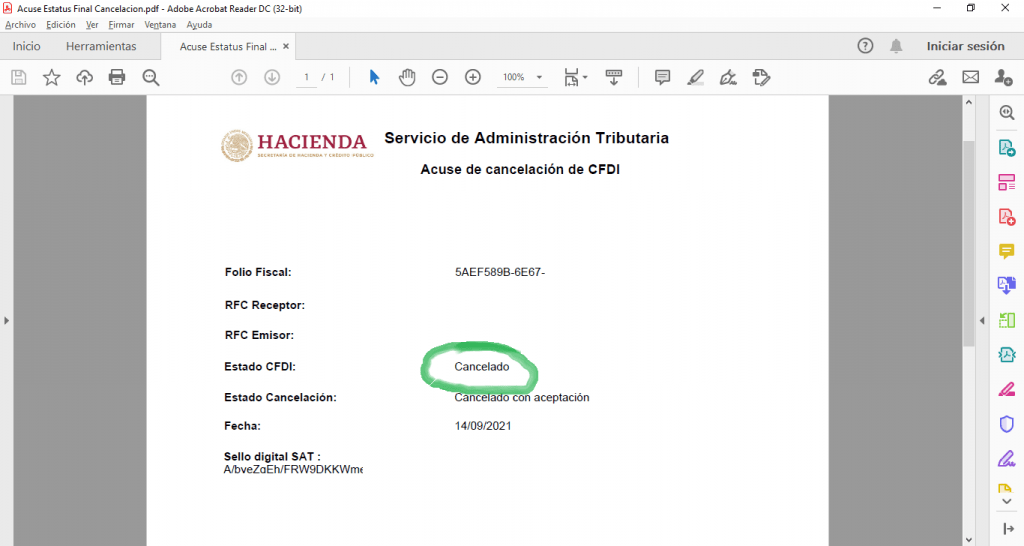The image size is (1024, 546).
Task: Open Organize Pages pink icon in right panel
Action: click(x=1007, y=182)
